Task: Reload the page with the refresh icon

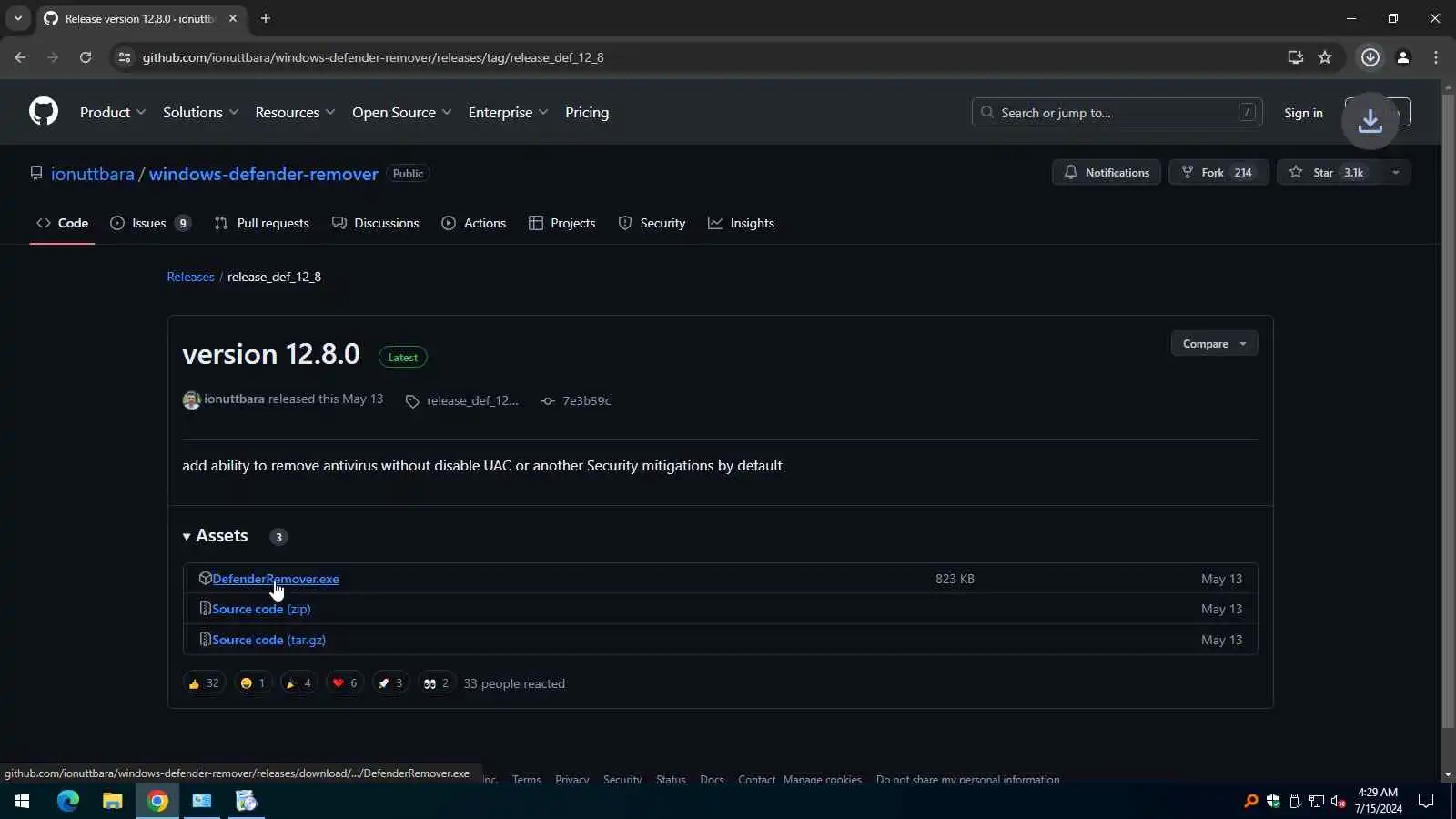Action: pos(86,57)
